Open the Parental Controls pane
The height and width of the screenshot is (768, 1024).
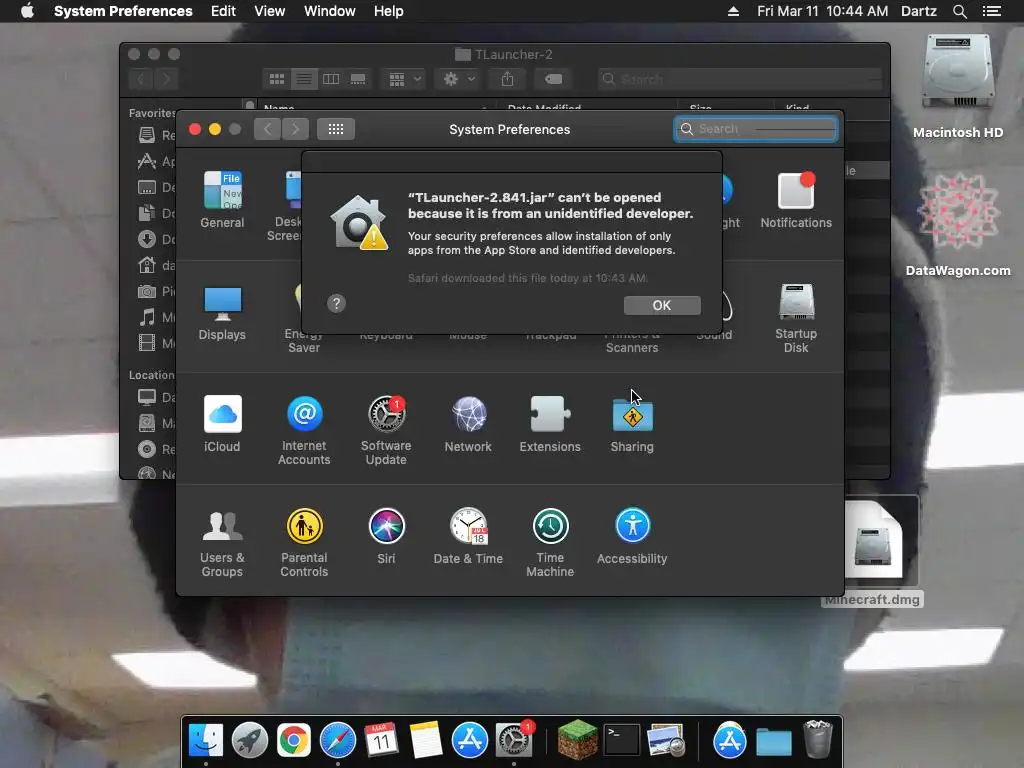(304, 543)
